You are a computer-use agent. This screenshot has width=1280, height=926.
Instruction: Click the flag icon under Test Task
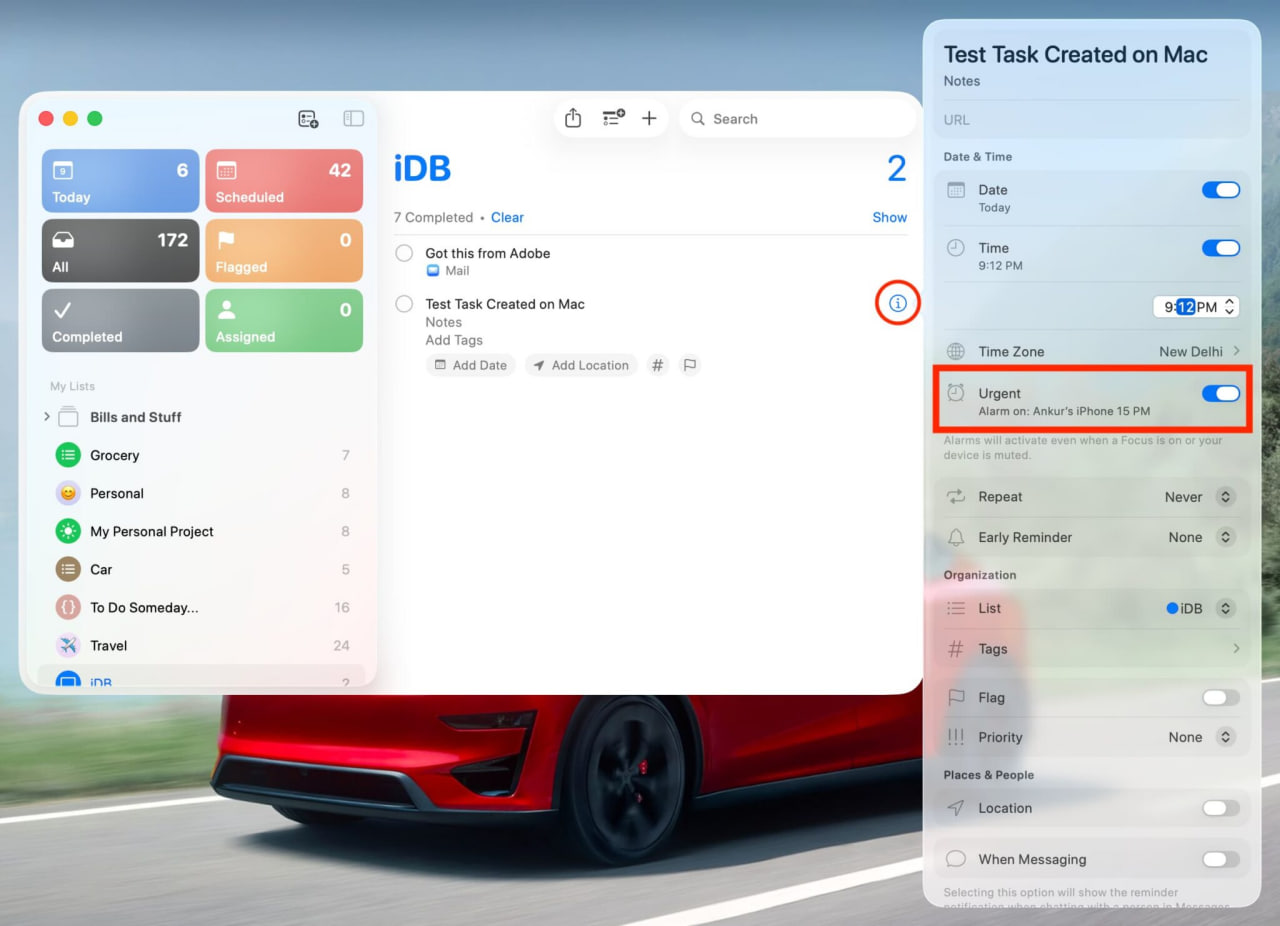[690, 366]
